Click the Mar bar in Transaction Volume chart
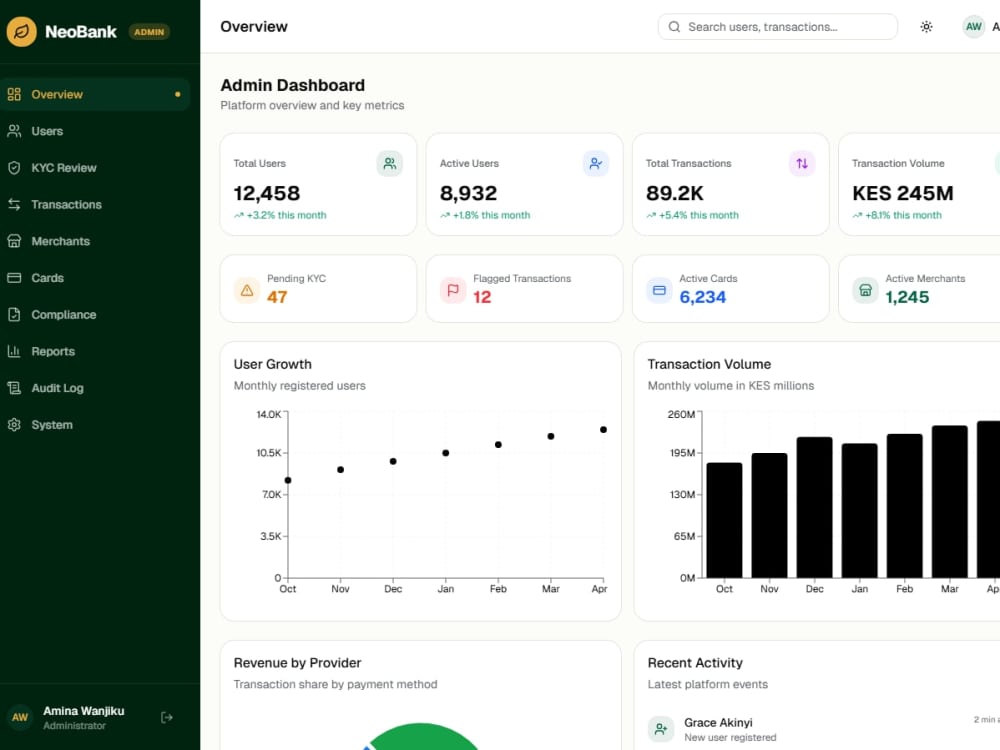This screenshot has width=1000, height=750. pyautogui.click(x=950, y=501)
